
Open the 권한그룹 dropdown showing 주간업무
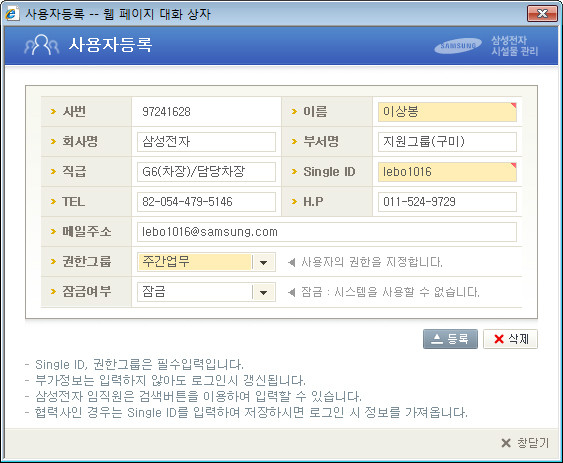(206, 262)
